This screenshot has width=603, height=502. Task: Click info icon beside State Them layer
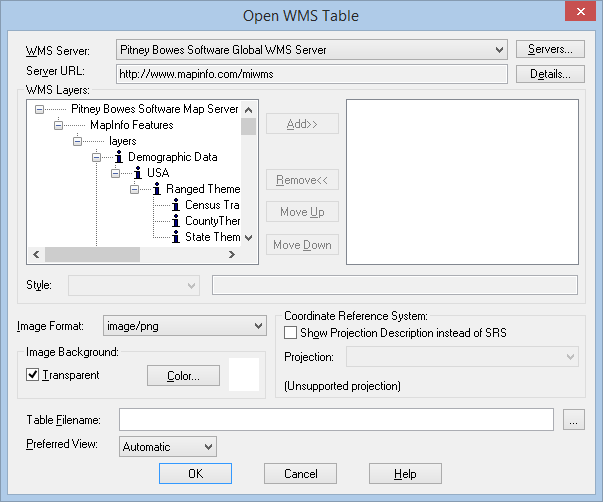176,237
